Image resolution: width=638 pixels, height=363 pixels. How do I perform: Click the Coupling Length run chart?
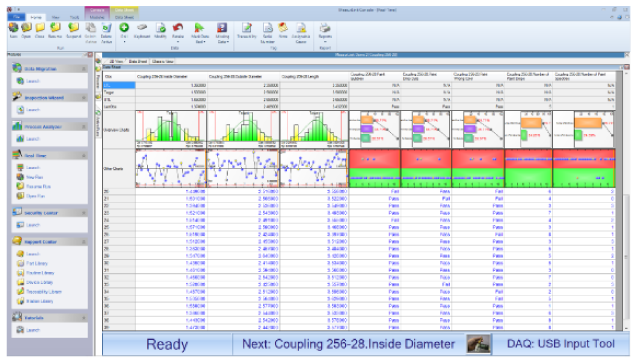[314, 168]
